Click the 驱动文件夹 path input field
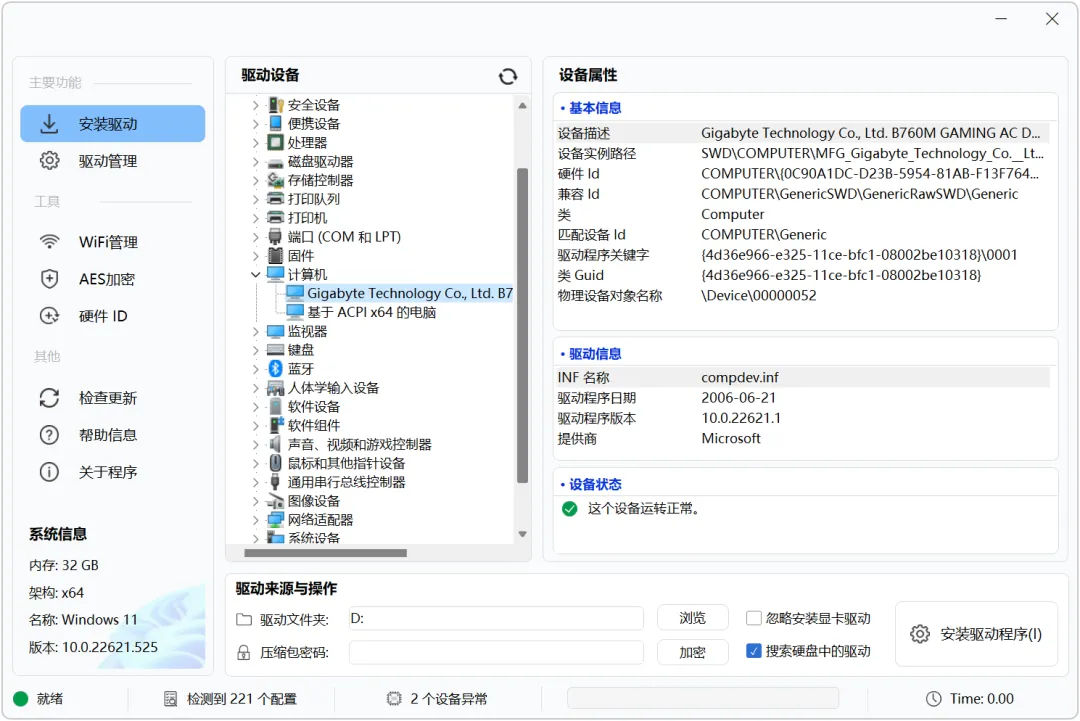 click(x=496, y=618)
